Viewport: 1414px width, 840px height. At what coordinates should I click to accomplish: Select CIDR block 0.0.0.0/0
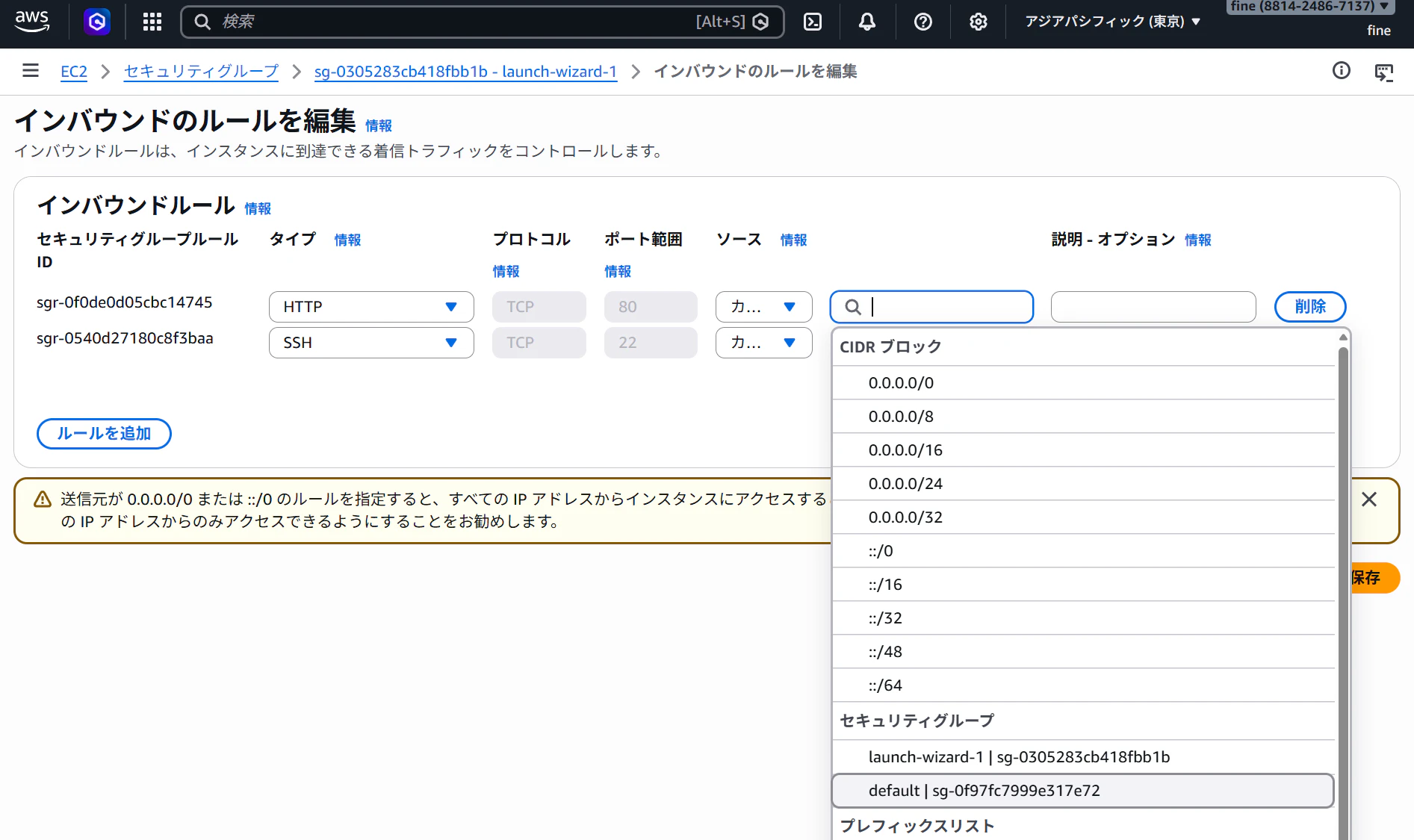[1083, 383]
